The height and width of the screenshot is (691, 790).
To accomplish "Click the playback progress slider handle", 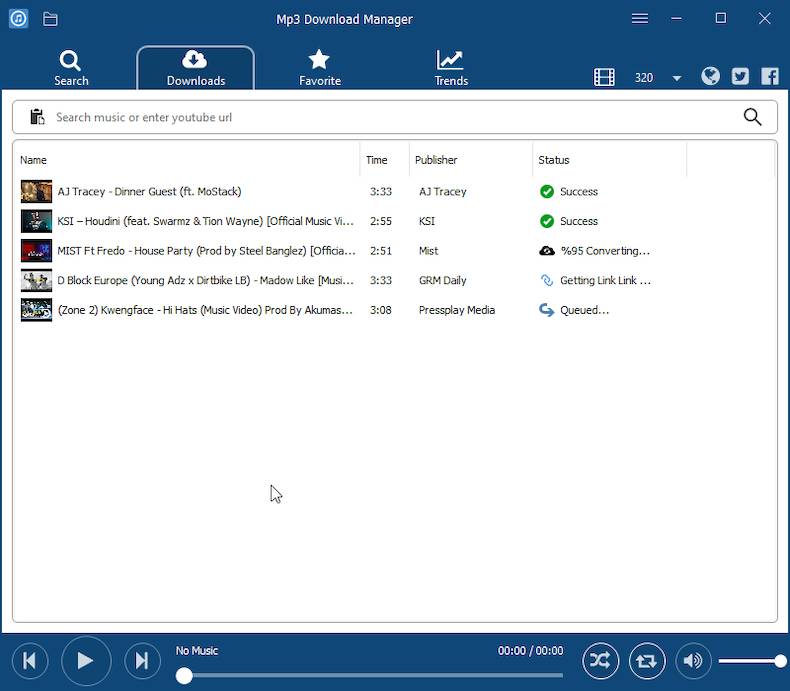I will 184,676.
